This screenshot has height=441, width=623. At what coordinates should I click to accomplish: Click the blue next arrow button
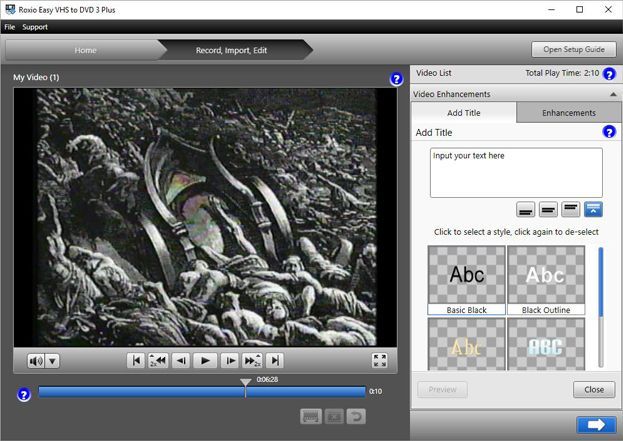pyautogui.click(x=596, y=425)
